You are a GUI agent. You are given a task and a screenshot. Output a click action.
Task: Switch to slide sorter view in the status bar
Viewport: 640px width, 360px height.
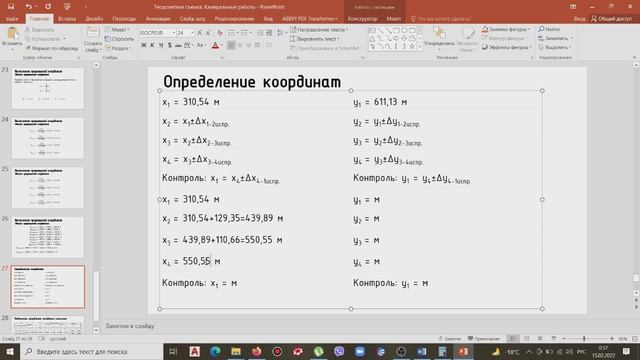click(527, 339)
